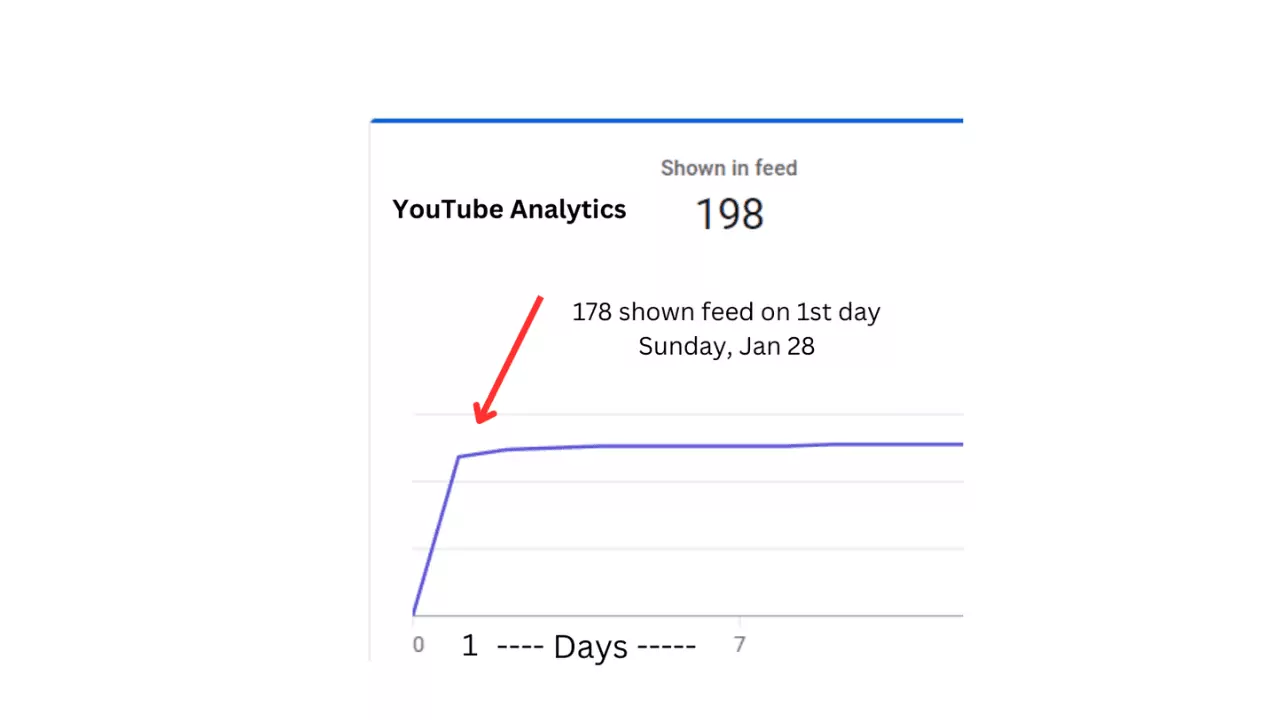Click the middle horizontal gridline
This screenshot has width=1280, height=720.
700,482
